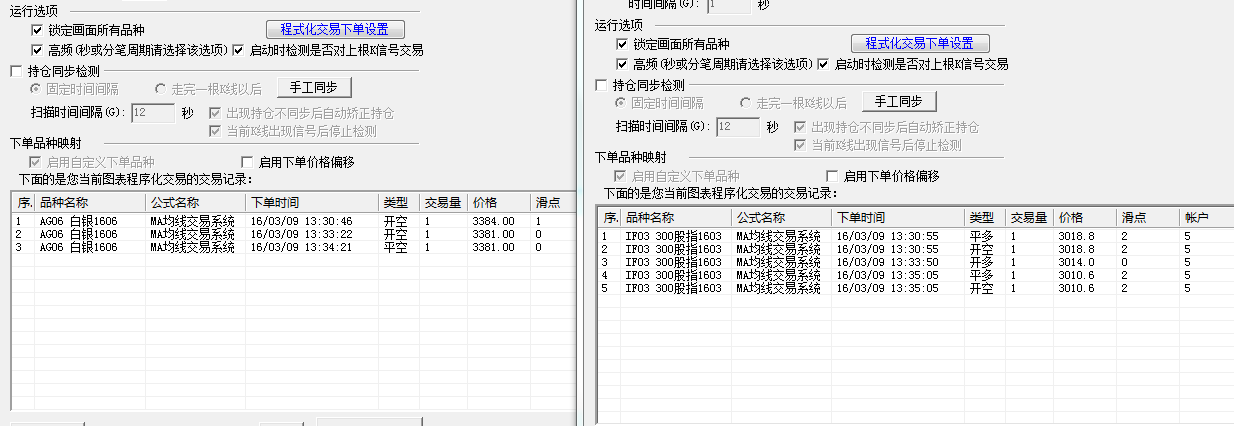Enable 持仓同步检测 checkbox in left panel
This screenshot has width=1234, height=426.
(16, 71)
